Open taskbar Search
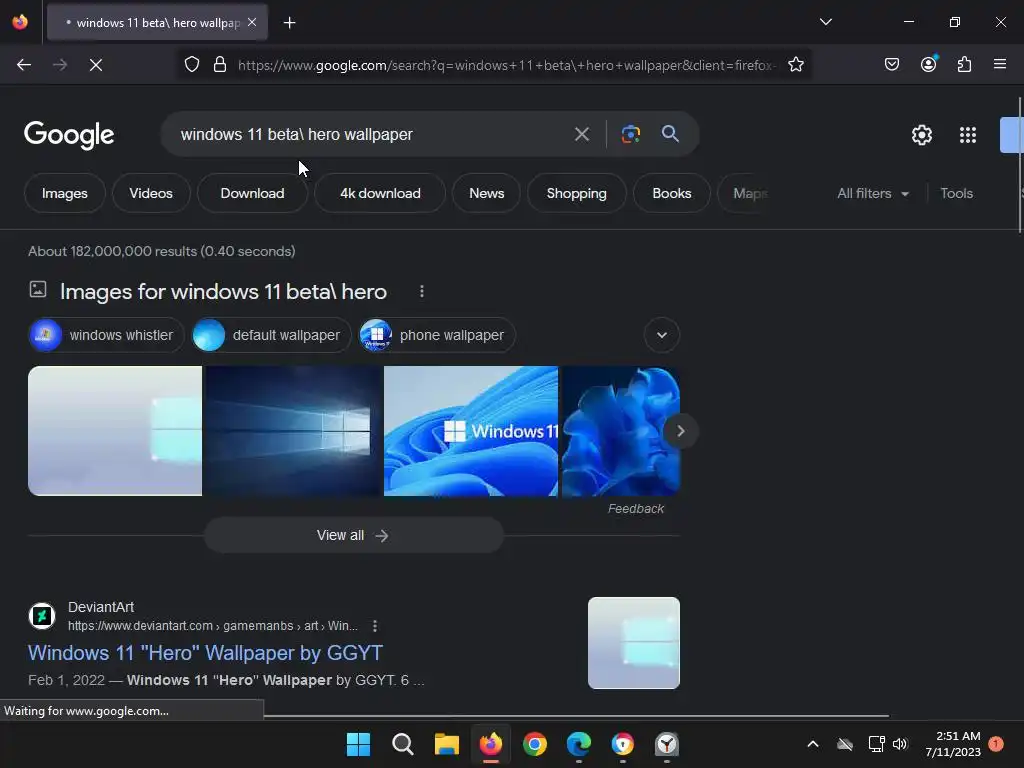 point(402,744)
